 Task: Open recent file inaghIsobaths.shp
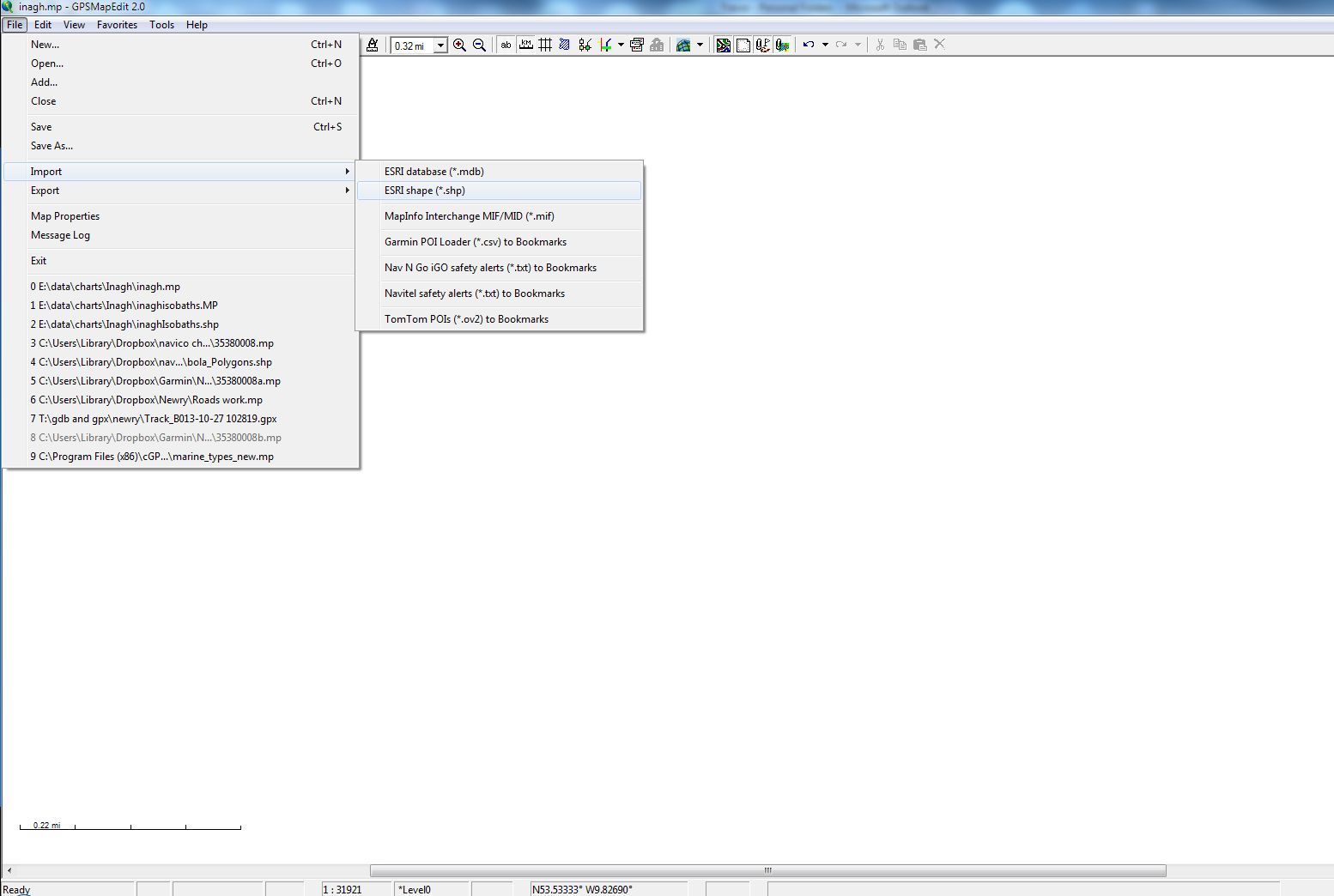(179, 324)
